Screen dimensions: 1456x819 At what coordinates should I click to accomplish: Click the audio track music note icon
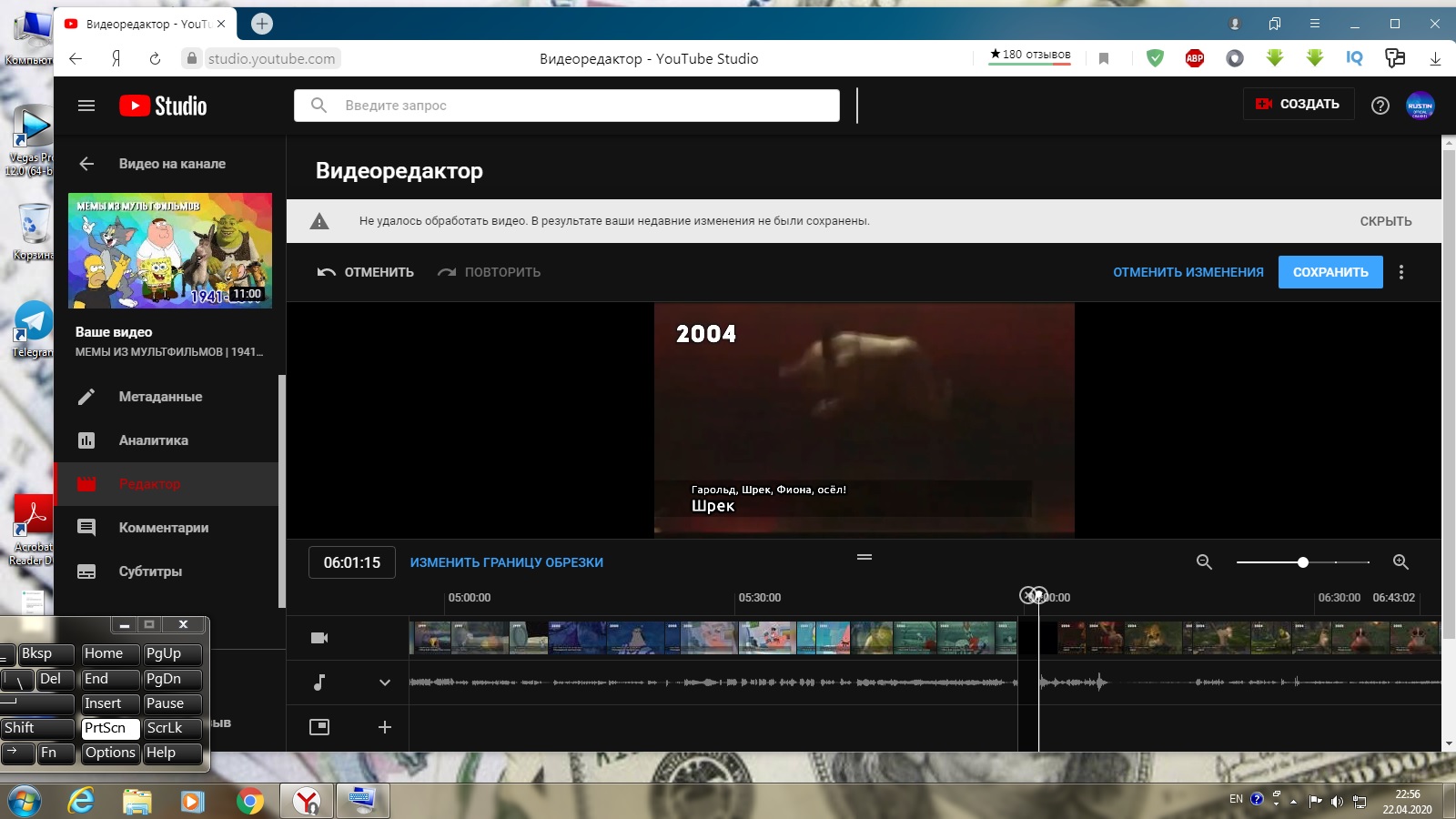[x=319, y=682]
